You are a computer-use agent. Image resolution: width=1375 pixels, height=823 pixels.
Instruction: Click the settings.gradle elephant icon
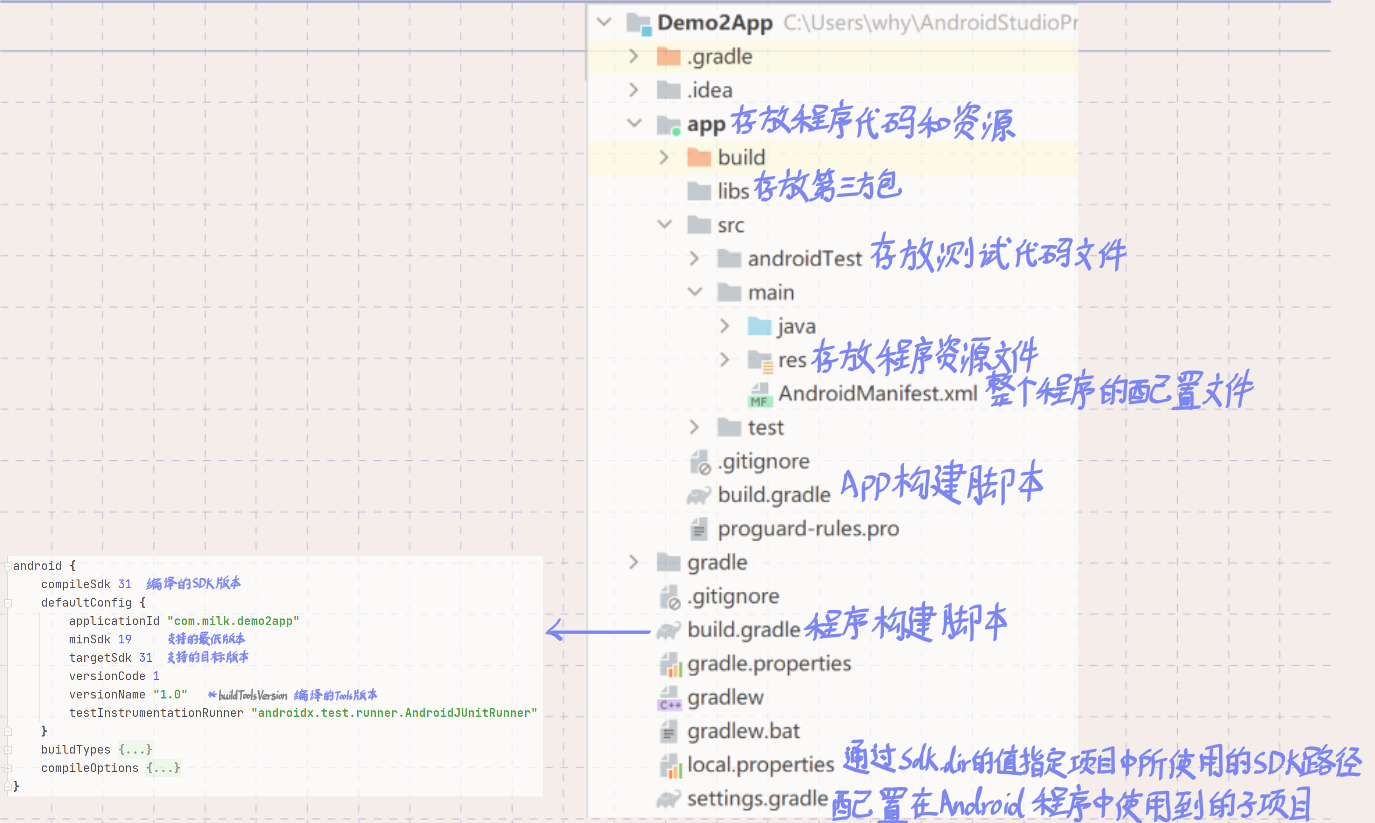pos(668,800)
